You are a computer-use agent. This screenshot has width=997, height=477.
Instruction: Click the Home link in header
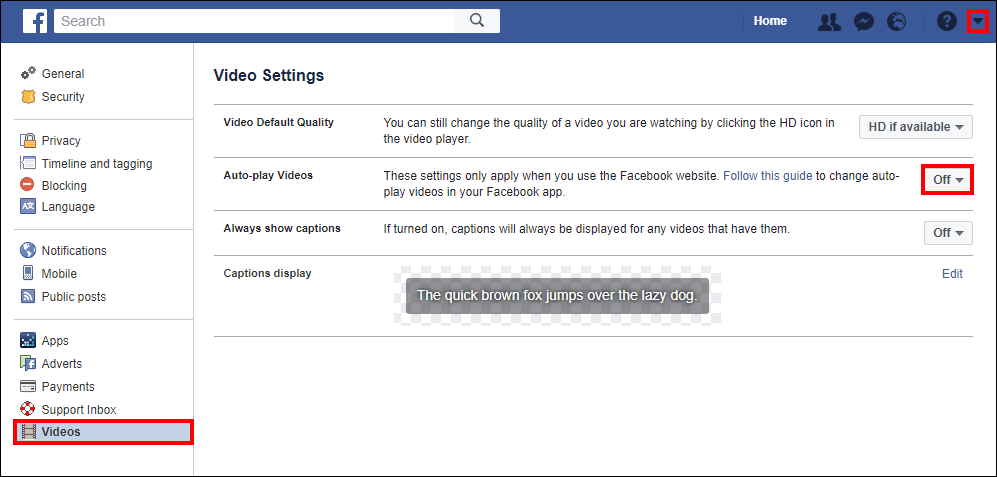pos(770,21)
